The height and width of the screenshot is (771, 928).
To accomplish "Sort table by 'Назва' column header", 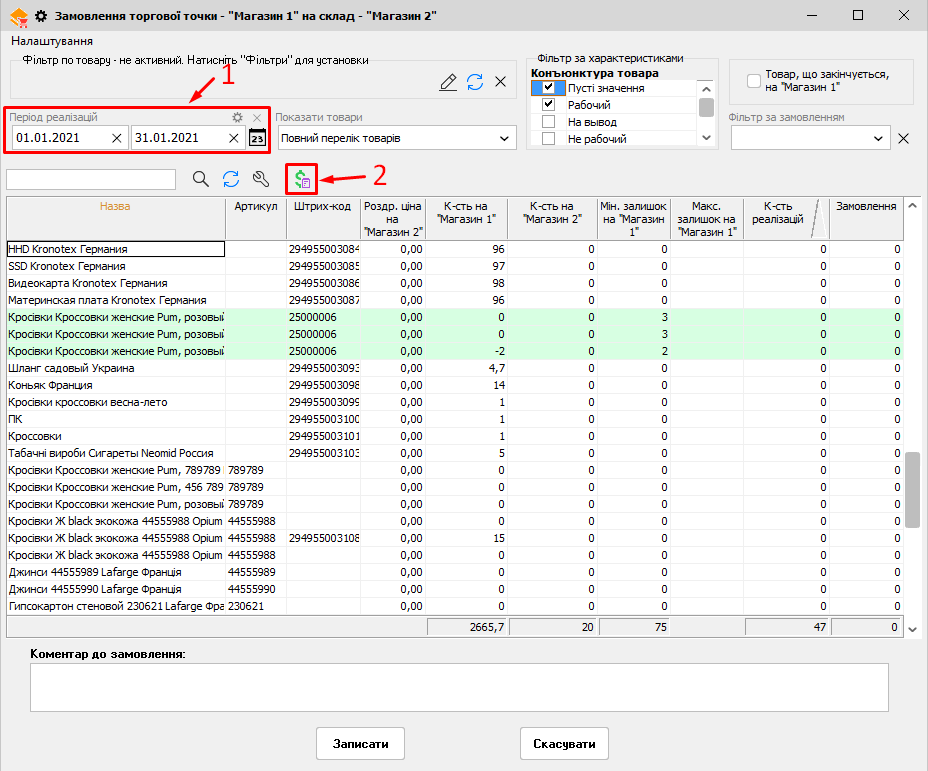I will pyautogui.click(x=115, y=207).
